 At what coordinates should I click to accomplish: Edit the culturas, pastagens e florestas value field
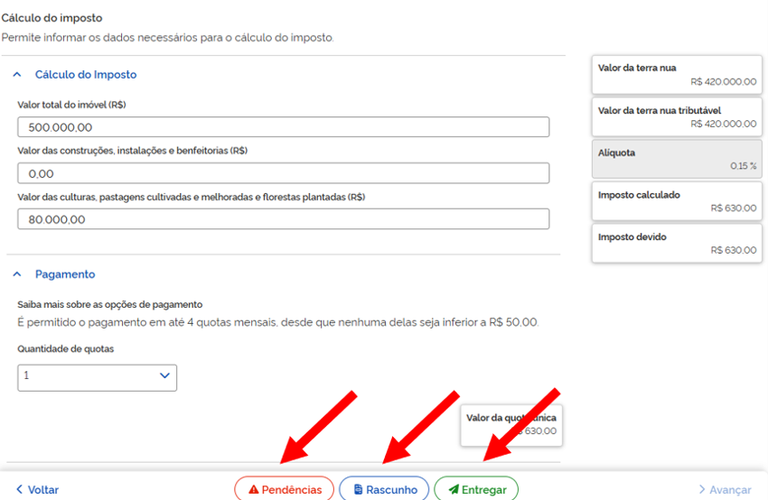click(x=283, y=219)
